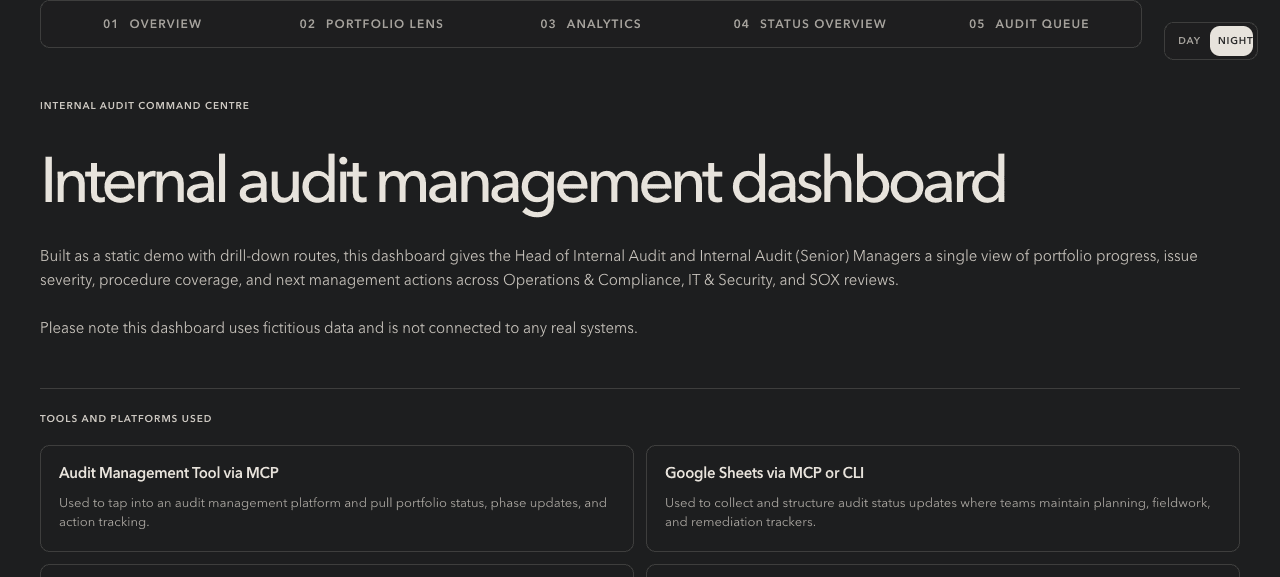Open the Audit Management Tool via MCP card
This screenshot has height=577, width=1280.
(x=337, y=498)
